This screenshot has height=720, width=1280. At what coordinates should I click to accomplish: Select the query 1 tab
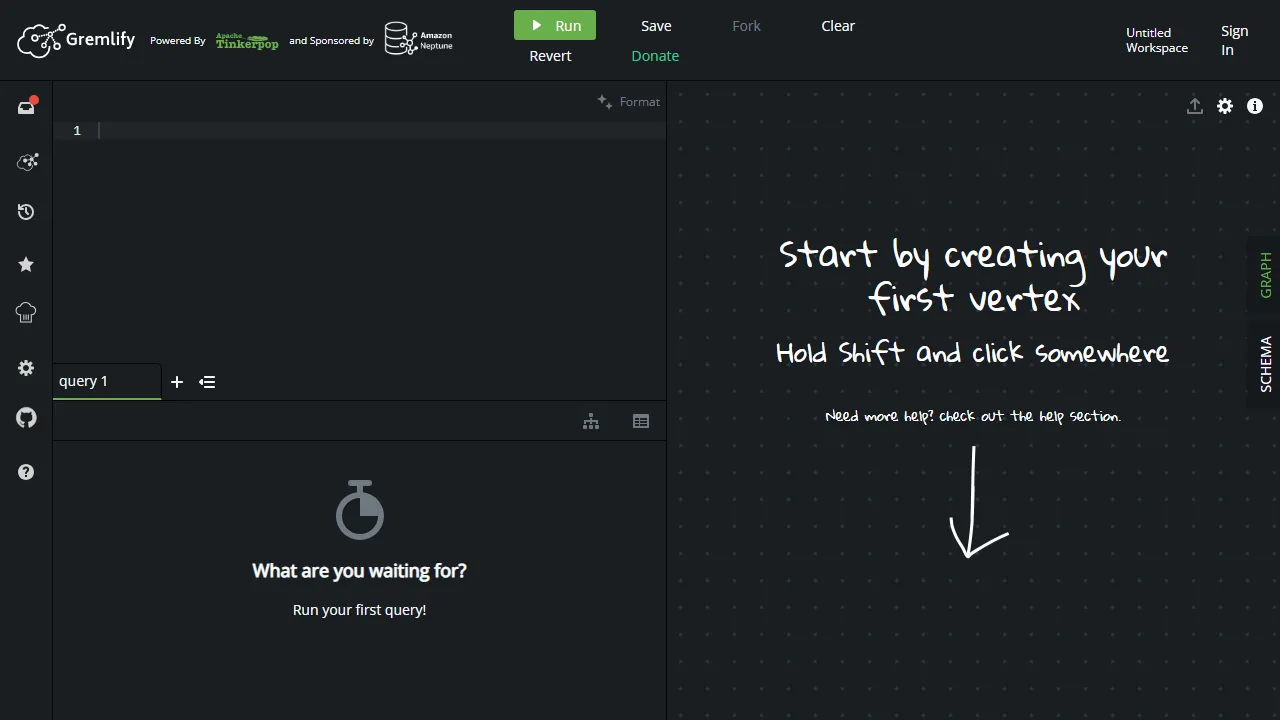107,381
